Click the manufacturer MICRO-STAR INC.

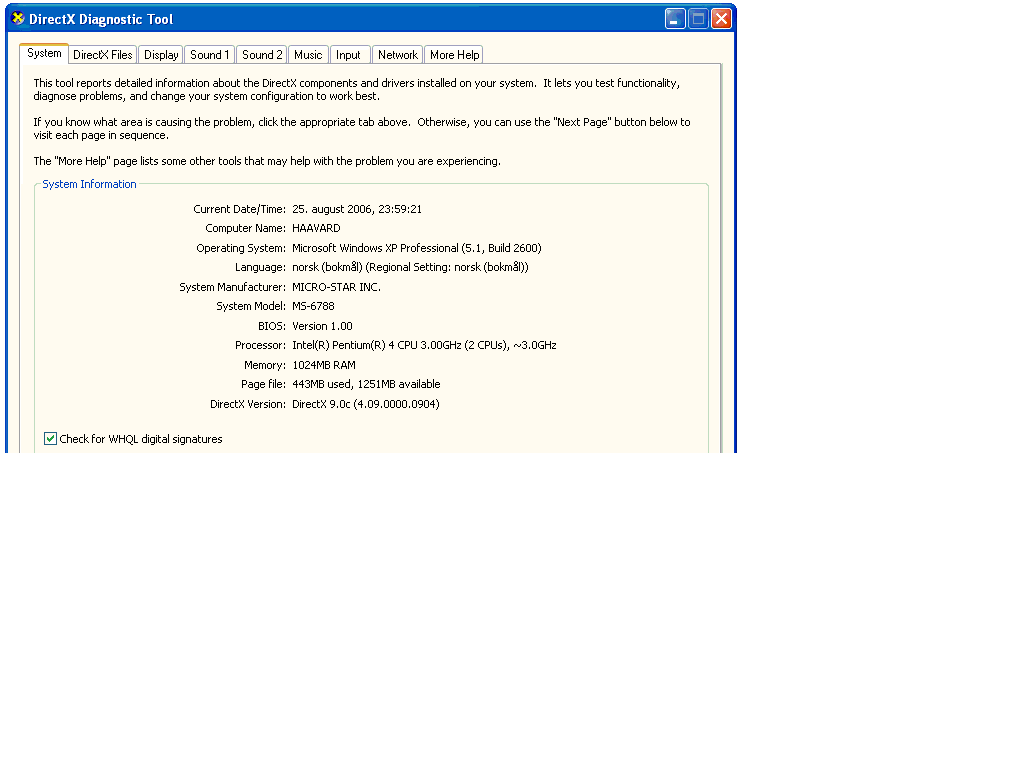pos(336,287)
